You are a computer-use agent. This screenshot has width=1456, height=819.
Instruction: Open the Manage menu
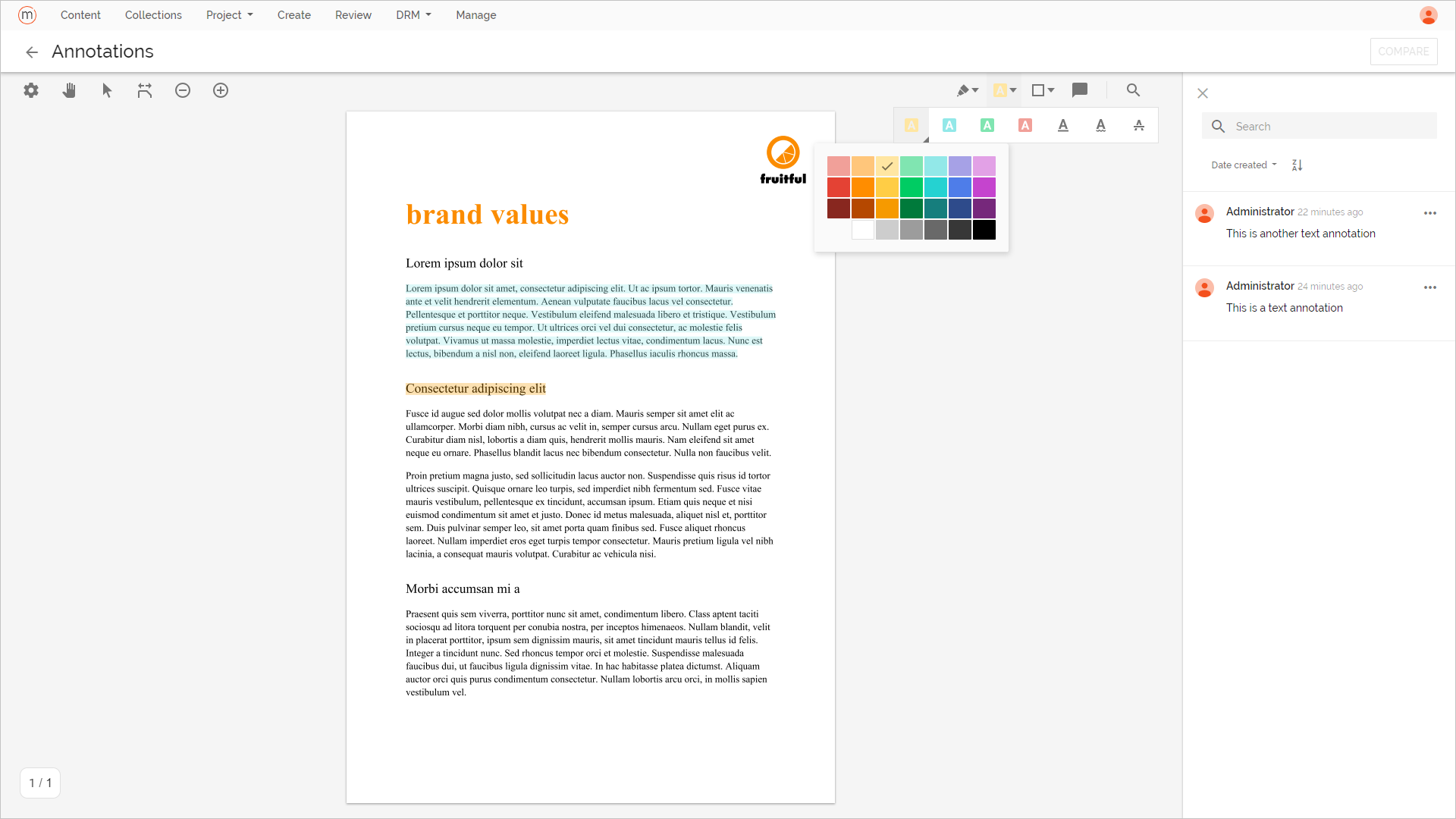tap(476, 15)
